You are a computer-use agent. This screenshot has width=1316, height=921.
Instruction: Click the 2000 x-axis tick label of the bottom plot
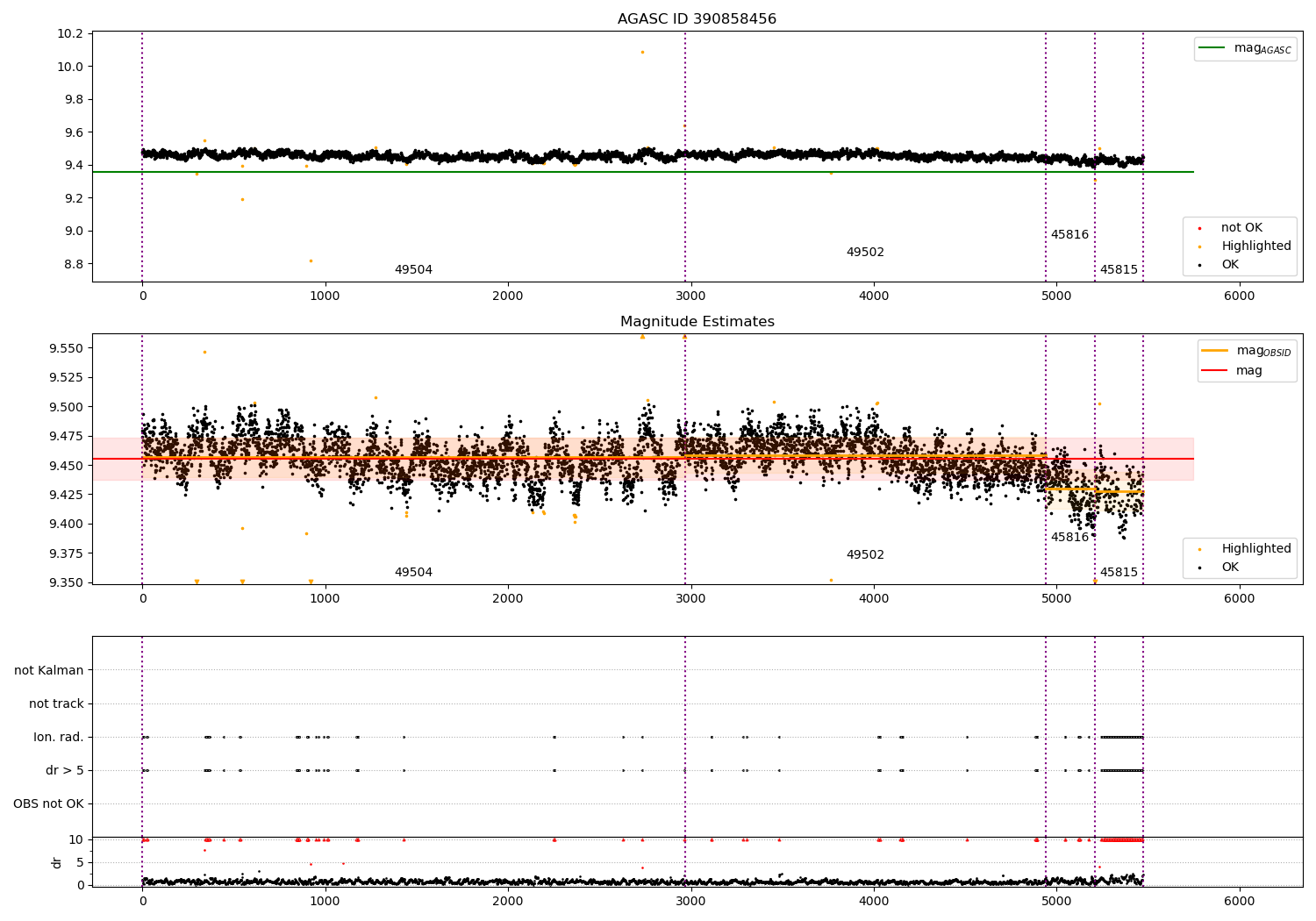508,901
